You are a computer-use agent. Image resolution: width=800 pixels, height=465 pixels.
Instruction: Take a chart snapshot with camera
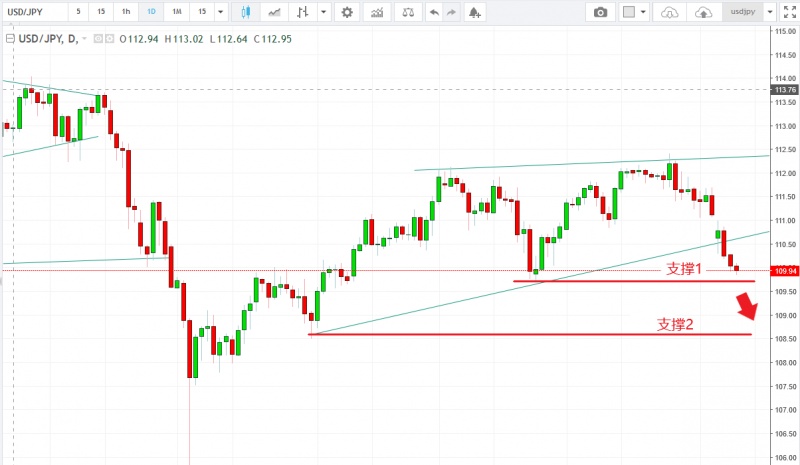[x=600, y=12]
